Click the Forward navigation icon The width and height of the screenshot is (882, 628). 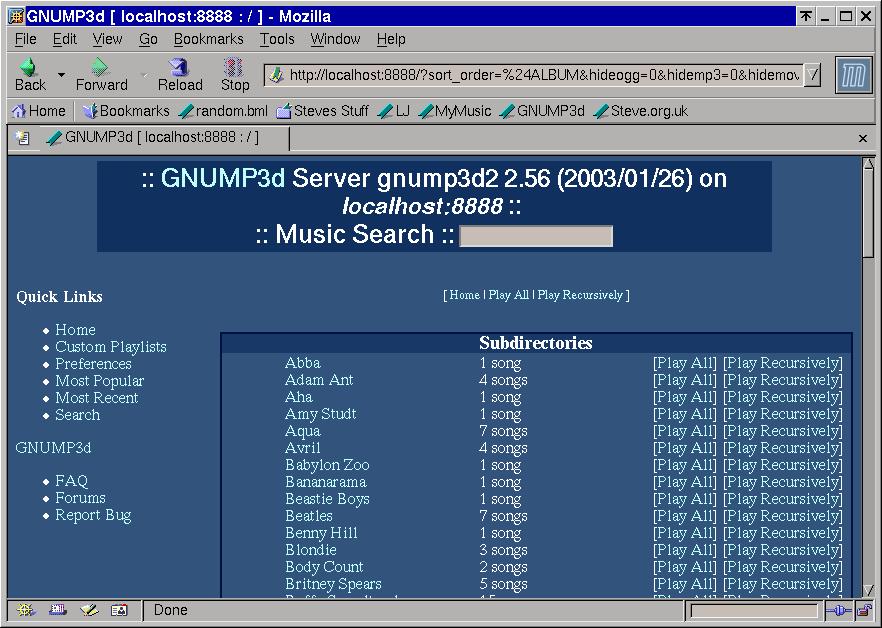click(x=100, y=67)
